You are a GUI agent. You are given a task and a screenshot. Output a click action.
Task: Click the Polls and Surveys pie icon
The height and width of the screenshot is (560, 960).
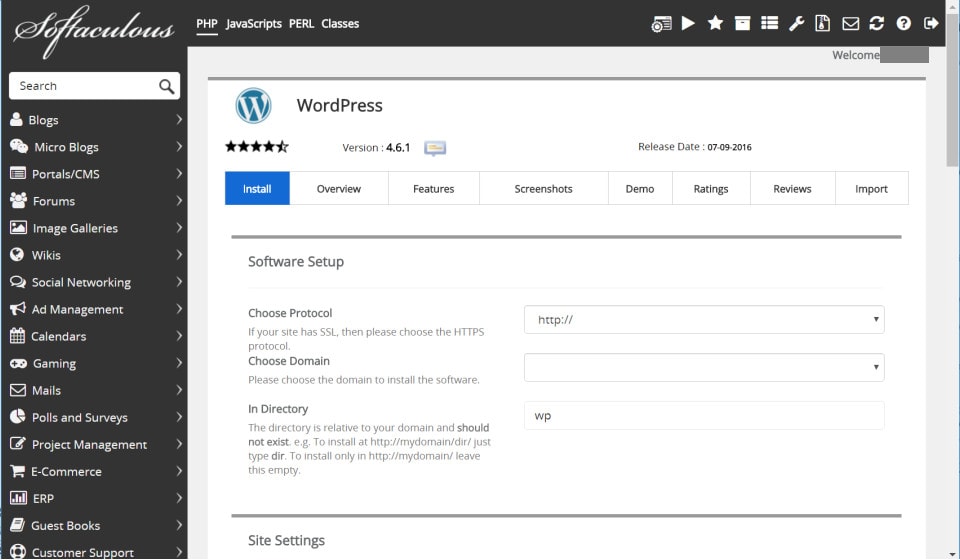[x=18, y=417]
